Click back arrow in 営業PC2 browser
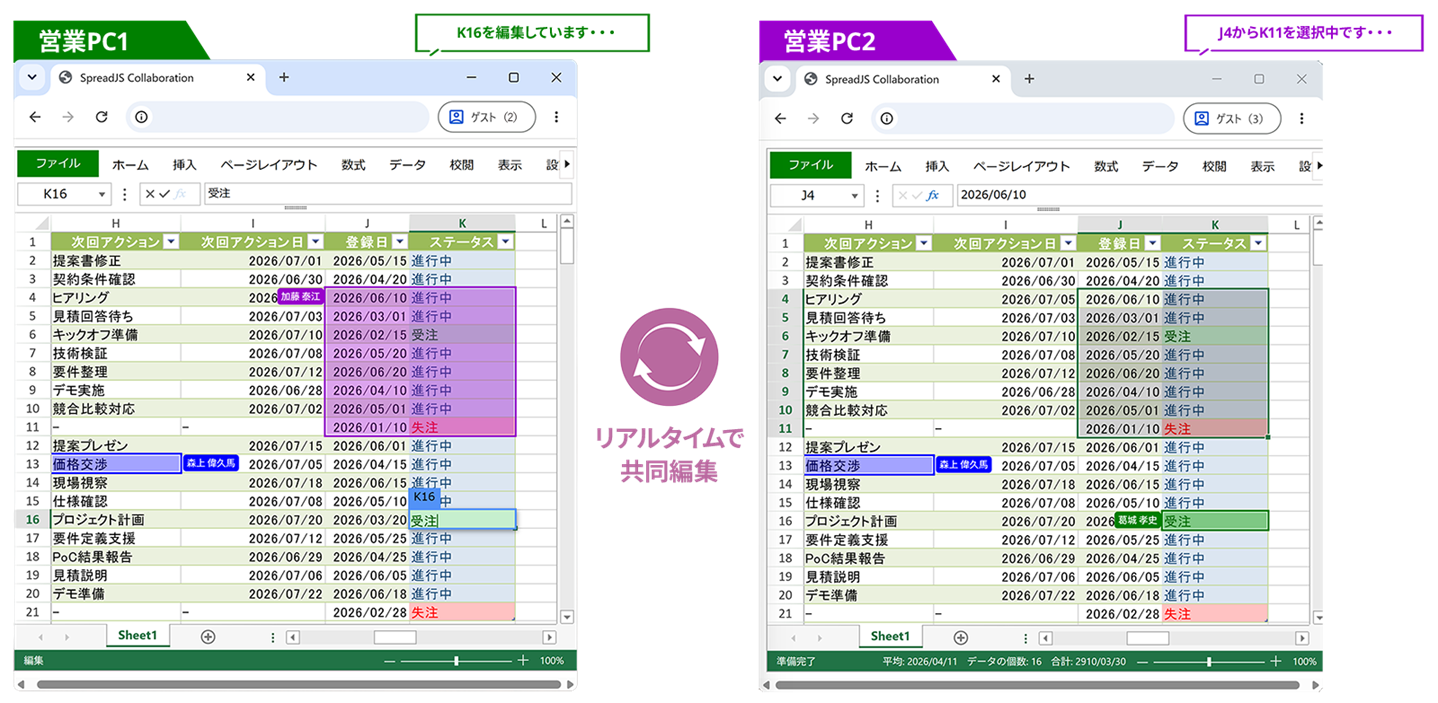The image size is (1438, 703). click(x=781, y=118)
